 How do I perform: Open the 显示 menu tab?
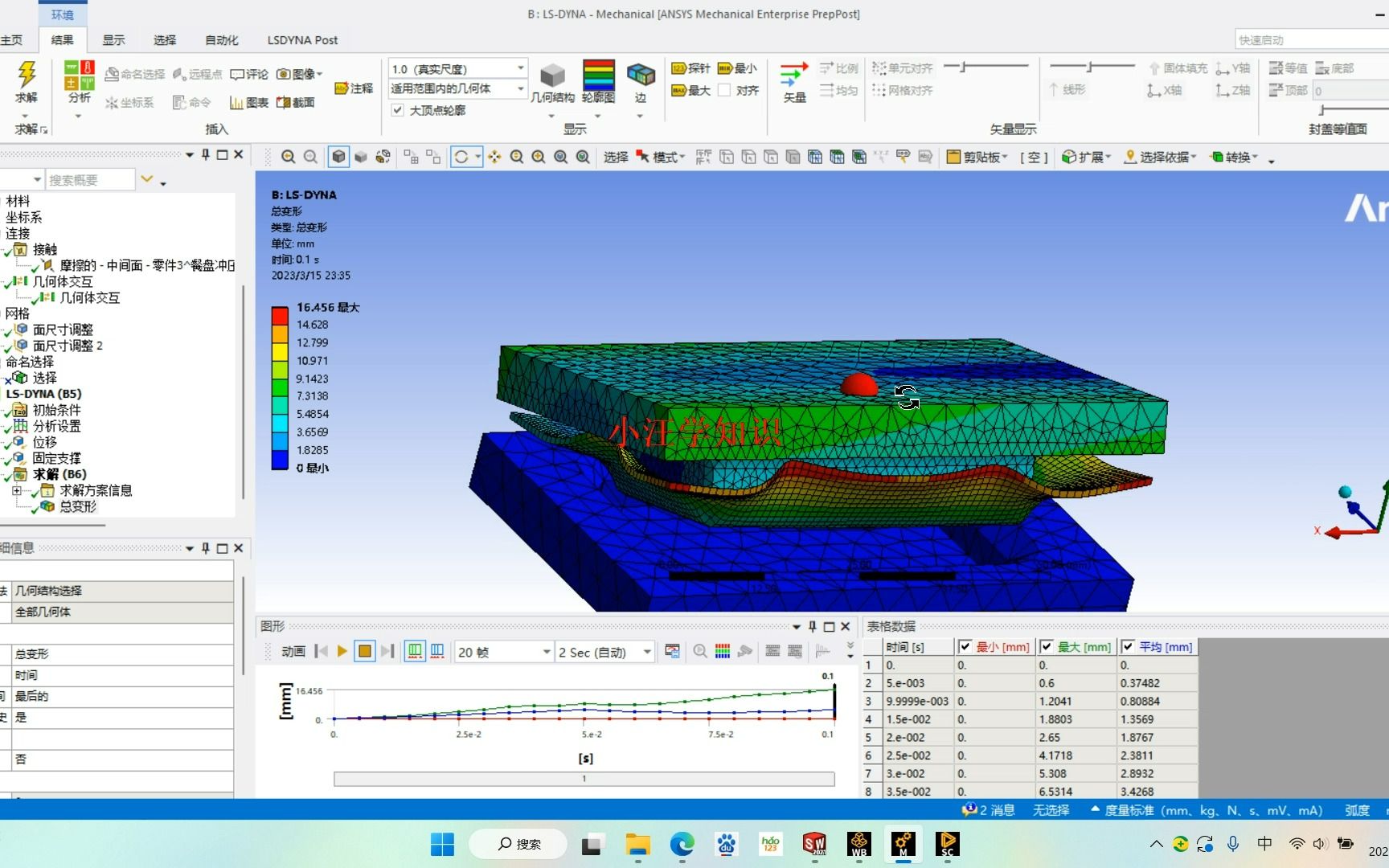pyautogui.click(x=113, y=39)
